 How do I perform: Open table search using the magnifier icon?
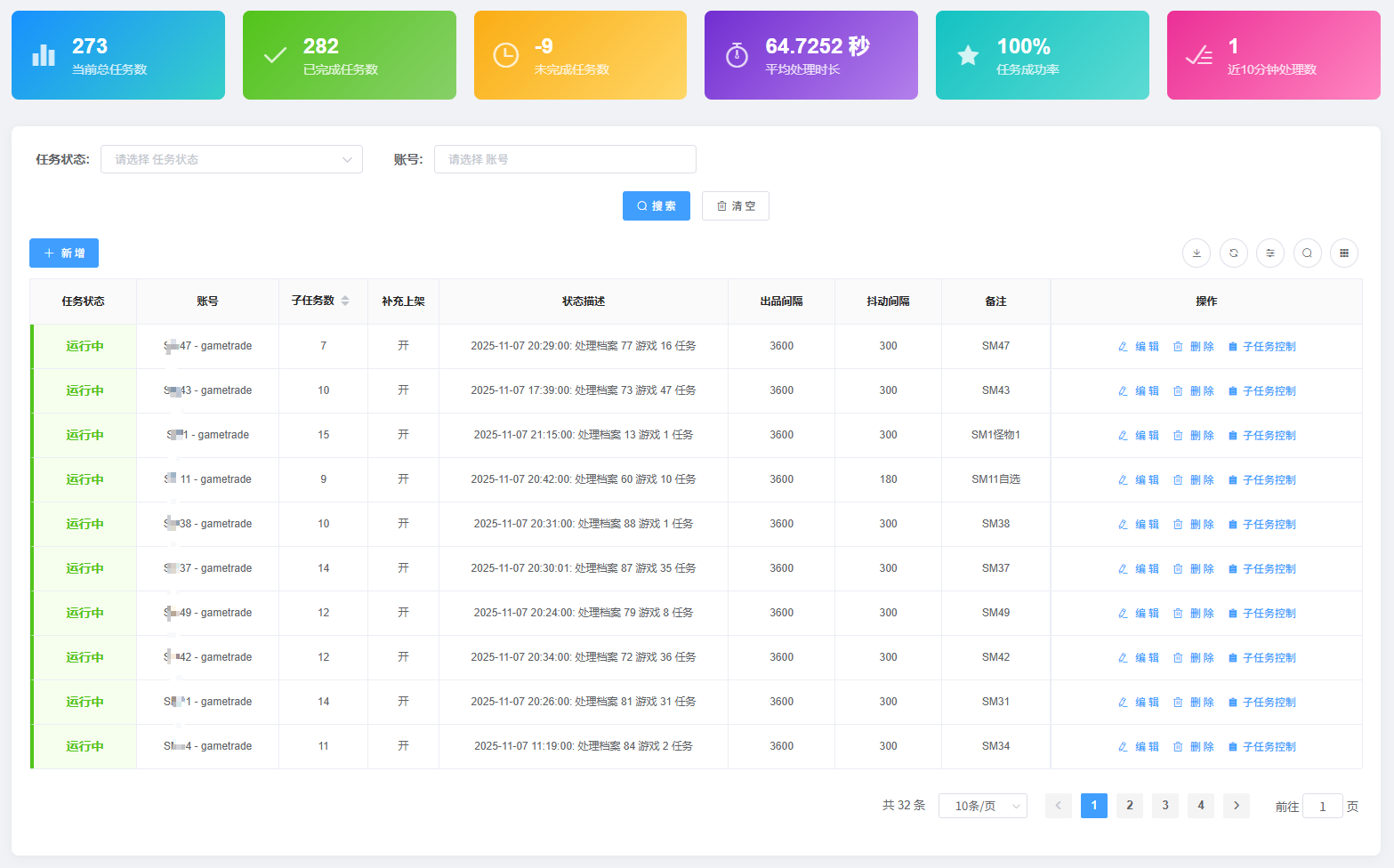coord(1307,253)
